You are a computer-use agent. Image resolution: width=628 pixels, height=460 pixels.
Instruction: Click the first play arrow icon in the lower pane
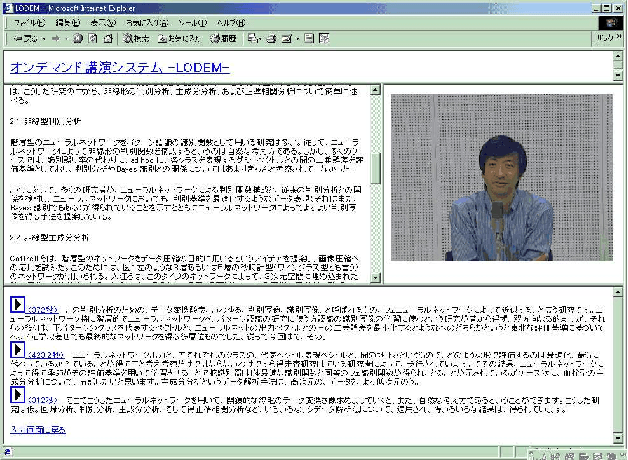pos(17,303)
